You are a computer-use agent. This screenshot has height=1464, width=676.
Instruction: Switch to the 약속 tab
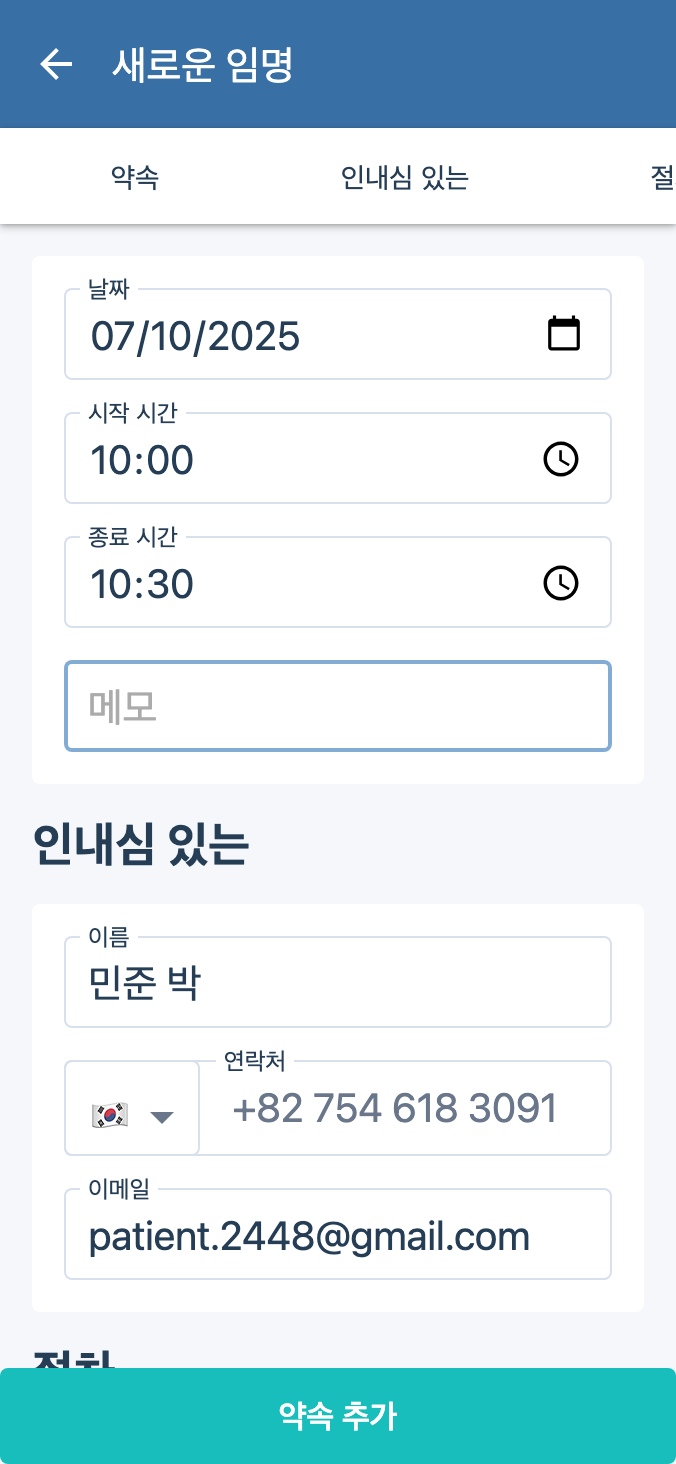pos(135,178)
